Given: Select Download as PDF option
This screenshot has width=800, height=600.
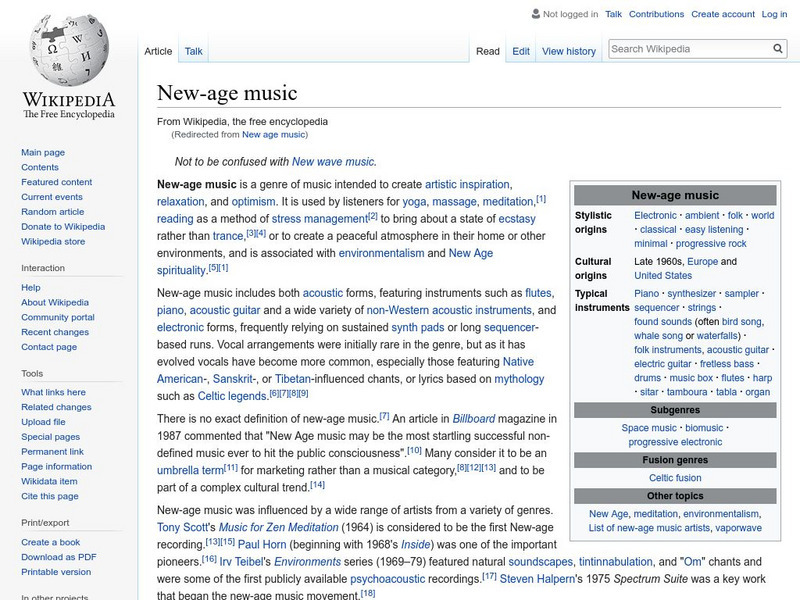Looking at the screenshot, I should [x=59, y=558].
